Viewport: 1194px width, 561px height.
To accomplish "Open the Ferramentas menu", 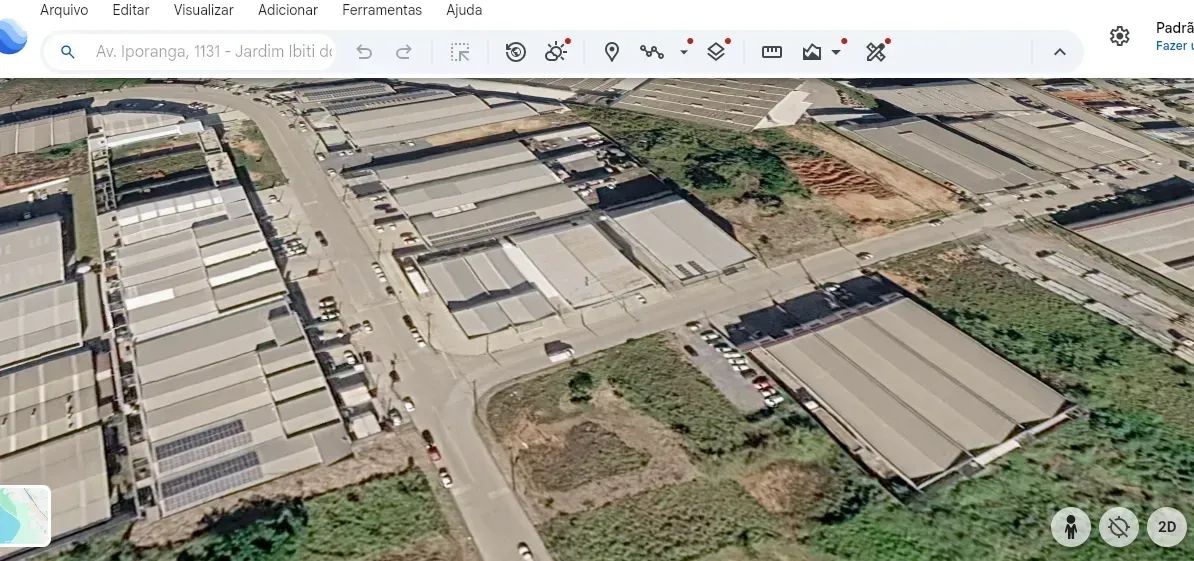I will tap(382, 10).
